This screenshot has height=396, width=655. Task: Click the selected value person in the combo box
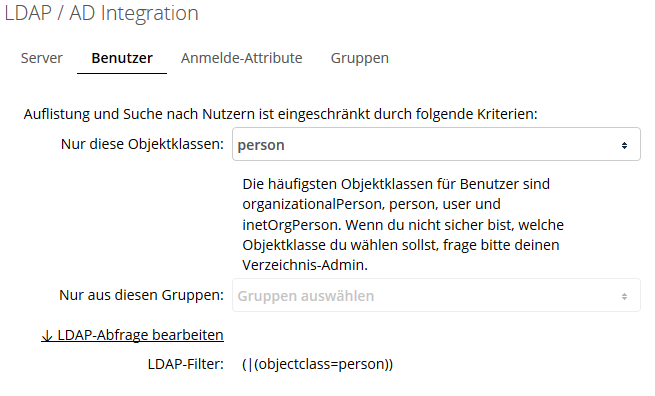261,145
